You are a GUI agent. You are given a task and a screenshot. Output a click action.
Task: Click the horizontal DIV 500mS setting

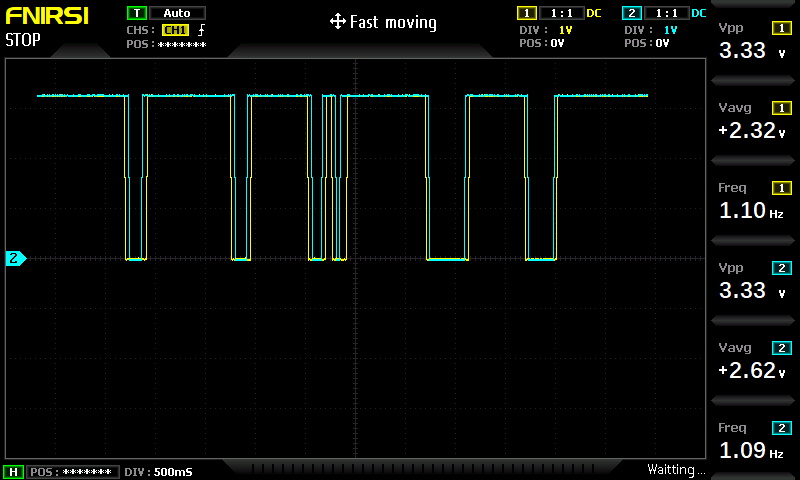tap(160, 471)
